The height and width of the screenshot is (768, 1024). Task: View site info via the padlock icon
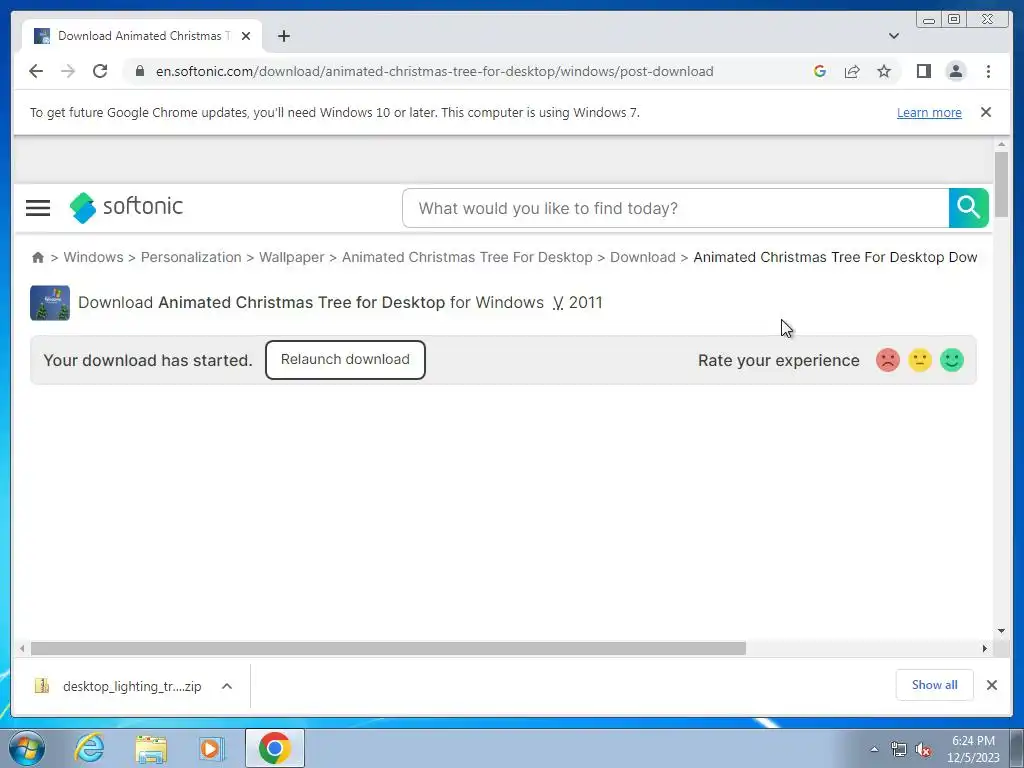(140, 71)
